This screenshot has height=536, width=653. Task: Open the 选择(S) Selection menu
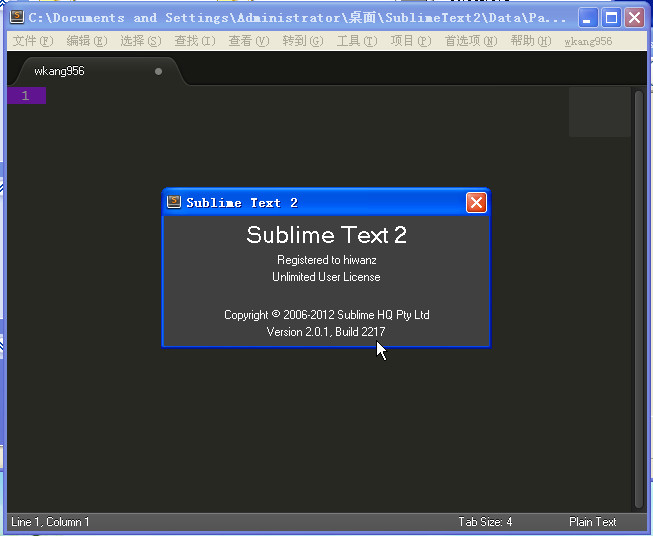[140, 41]
